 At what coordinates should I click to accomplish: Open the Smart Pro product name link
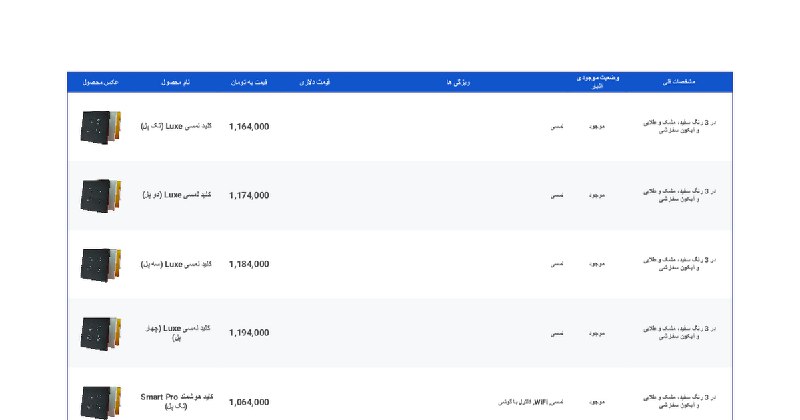pyautogui.click(x=176, y=401)
